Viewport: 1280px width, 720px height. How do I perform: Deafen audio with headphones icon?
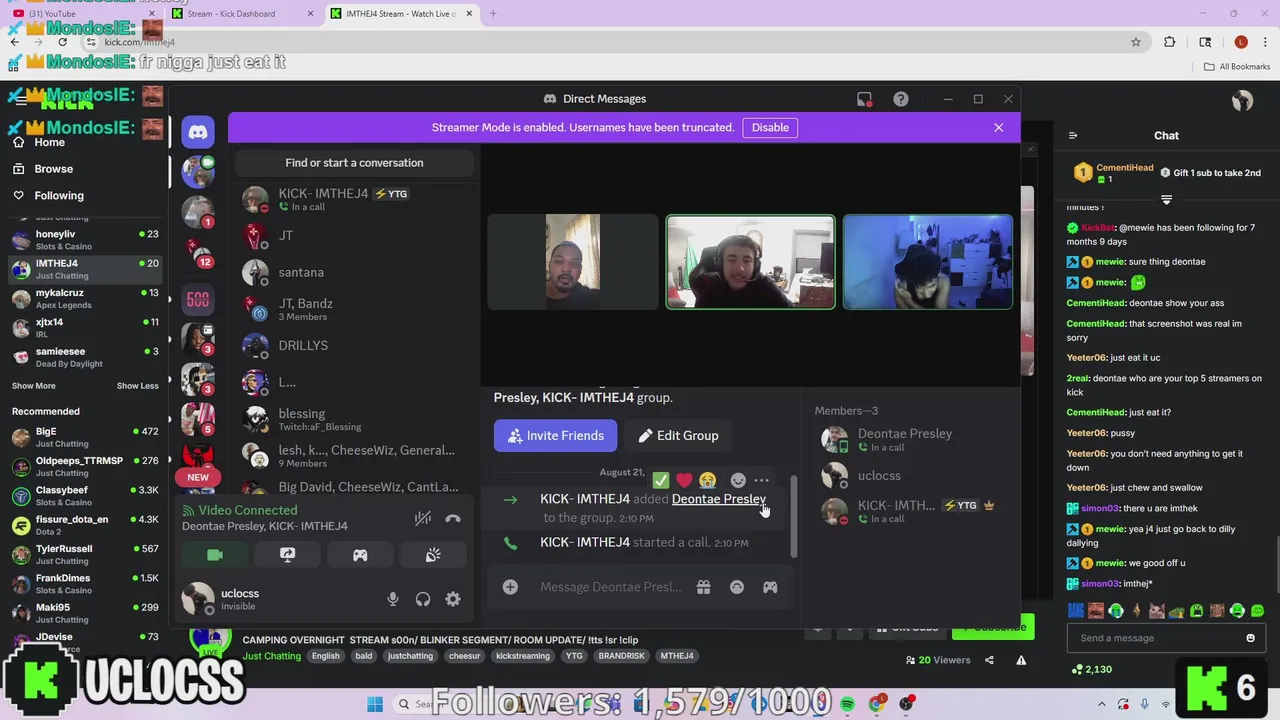coord(423,599)
